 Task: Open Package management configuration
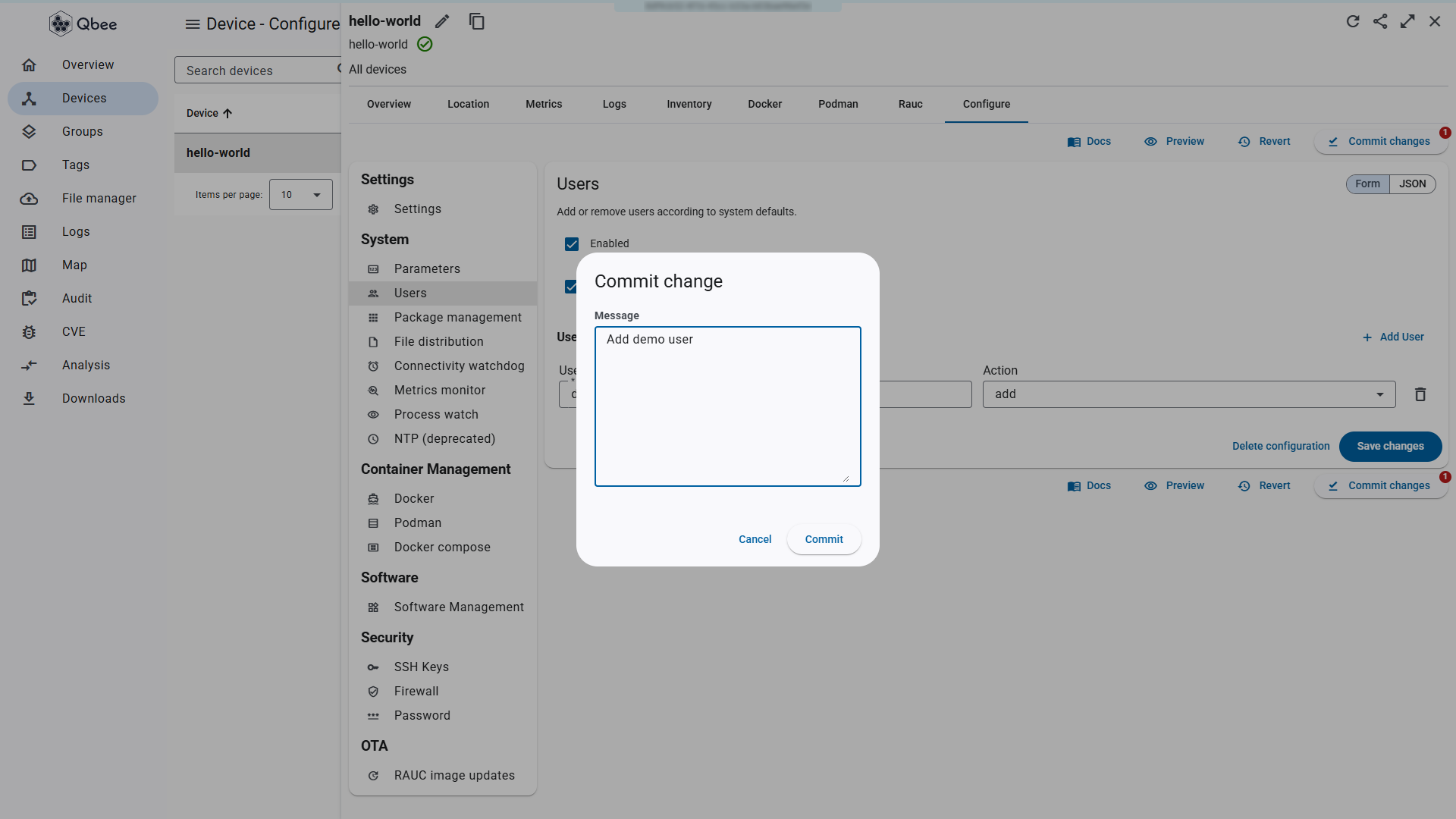tap(443, 318)
